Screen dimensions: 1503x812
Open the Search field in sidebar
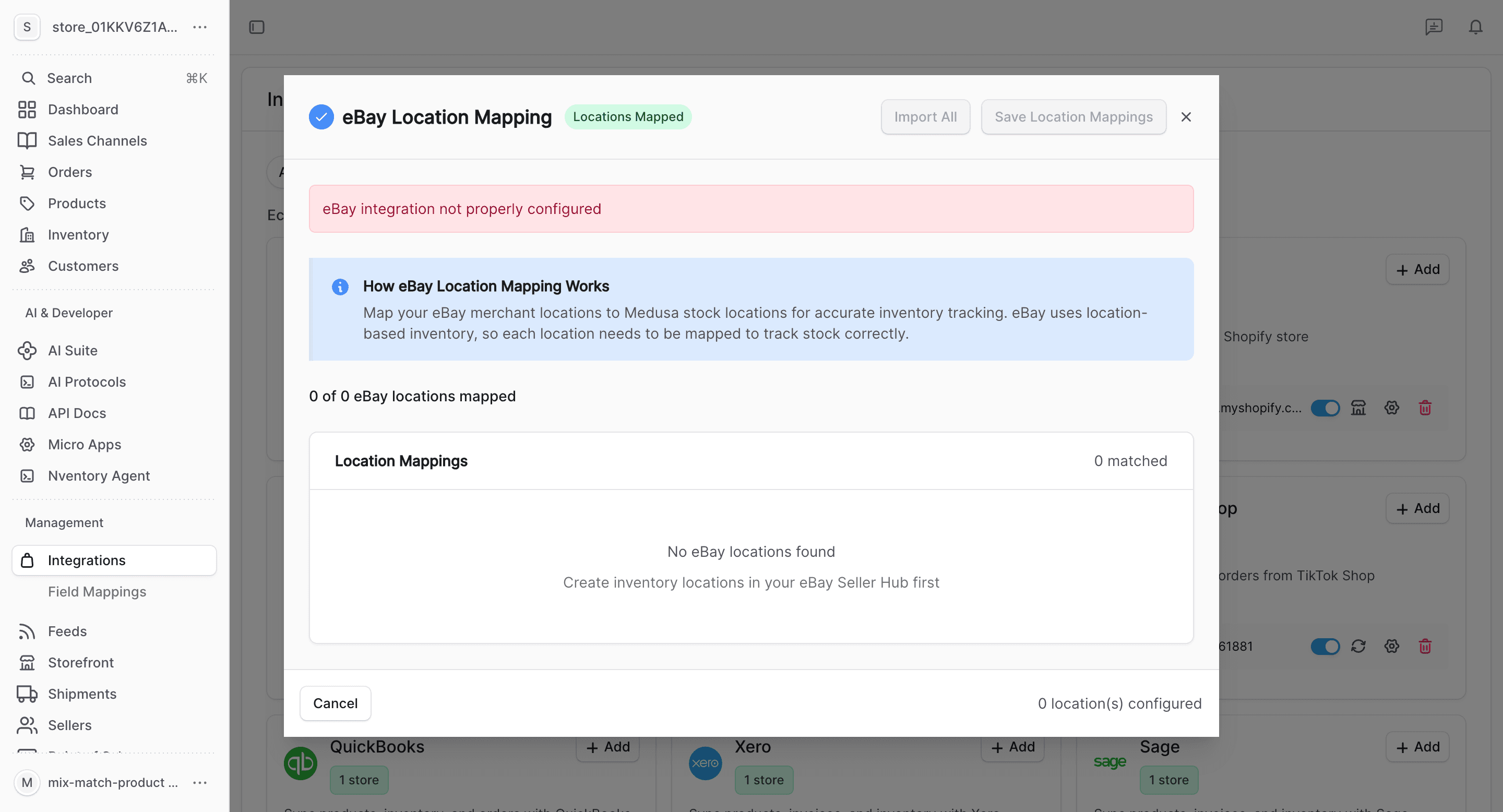pyautogui.click(x=114, y=78)
